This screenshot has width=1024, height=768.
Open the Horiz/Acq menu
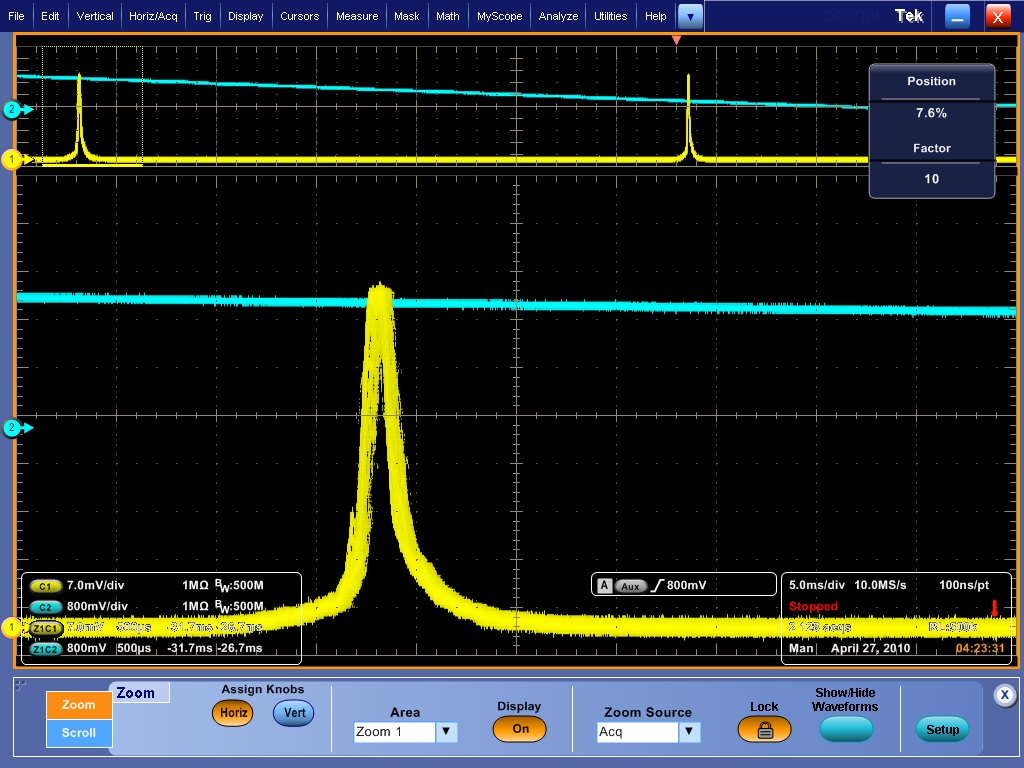(153, 16)
